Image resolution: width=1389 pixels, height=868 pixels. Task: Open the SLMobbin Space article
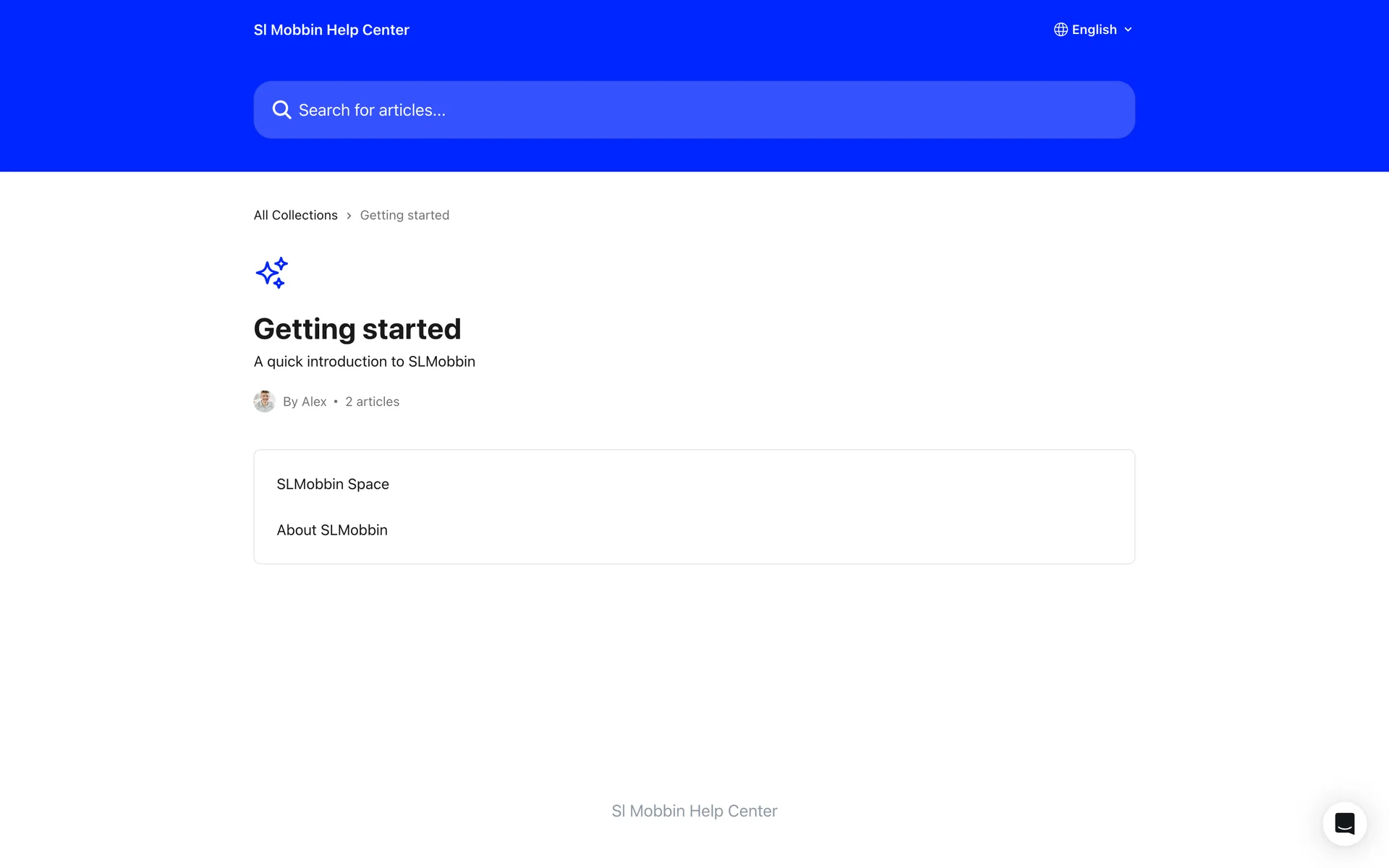point(333,484)
